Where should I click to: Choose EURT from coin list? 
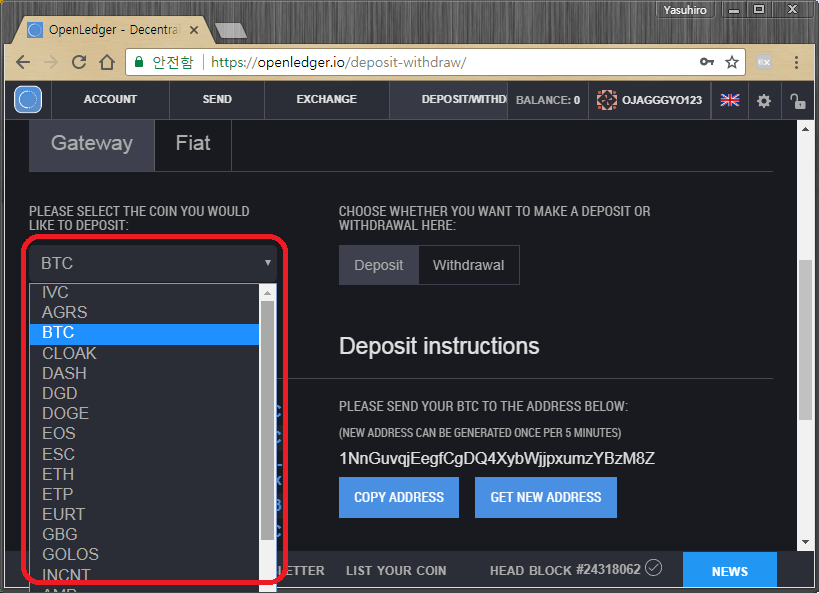pyautogui.click(x=145, y=514)
